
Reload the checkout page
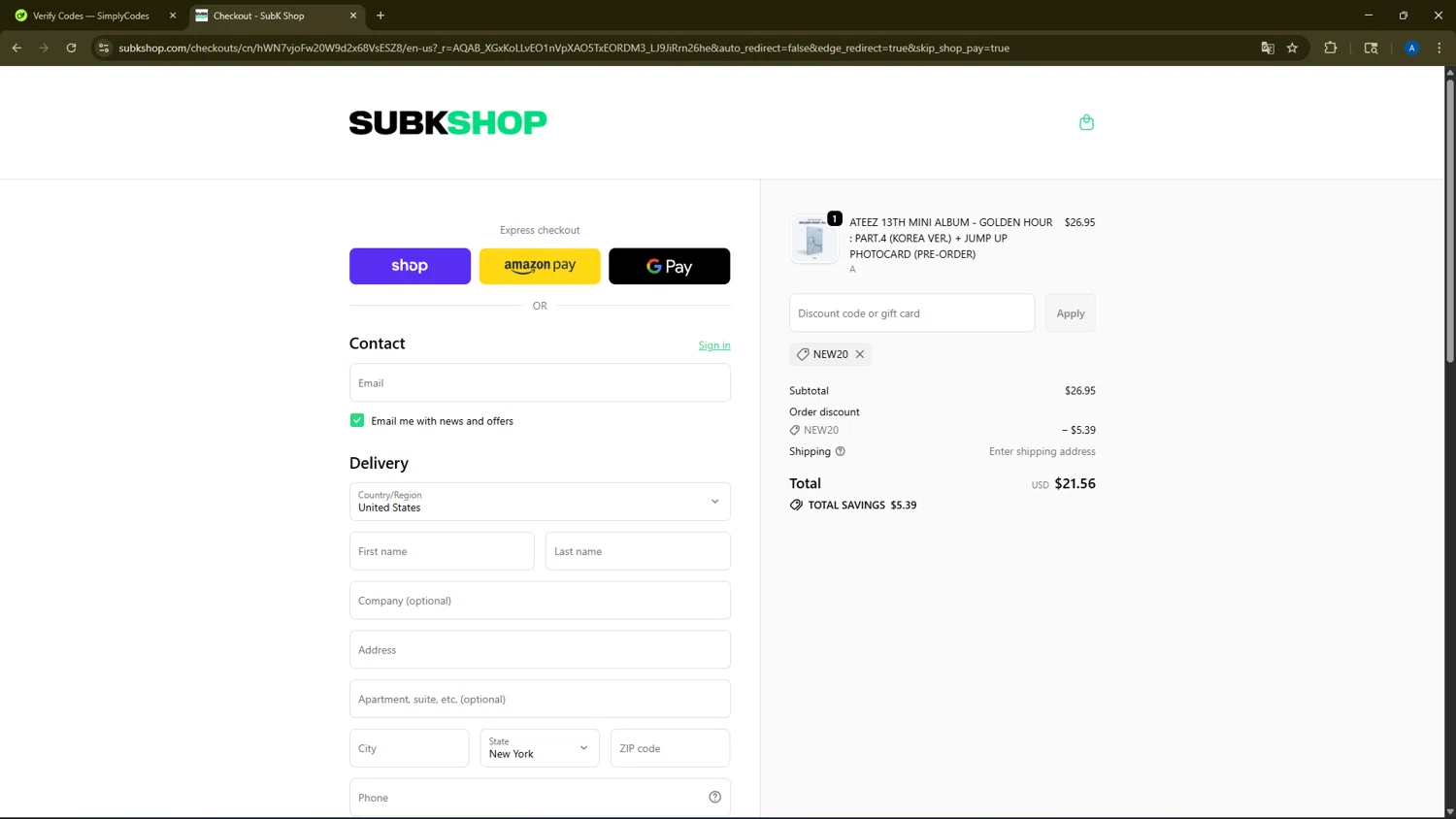click(71, 48)
